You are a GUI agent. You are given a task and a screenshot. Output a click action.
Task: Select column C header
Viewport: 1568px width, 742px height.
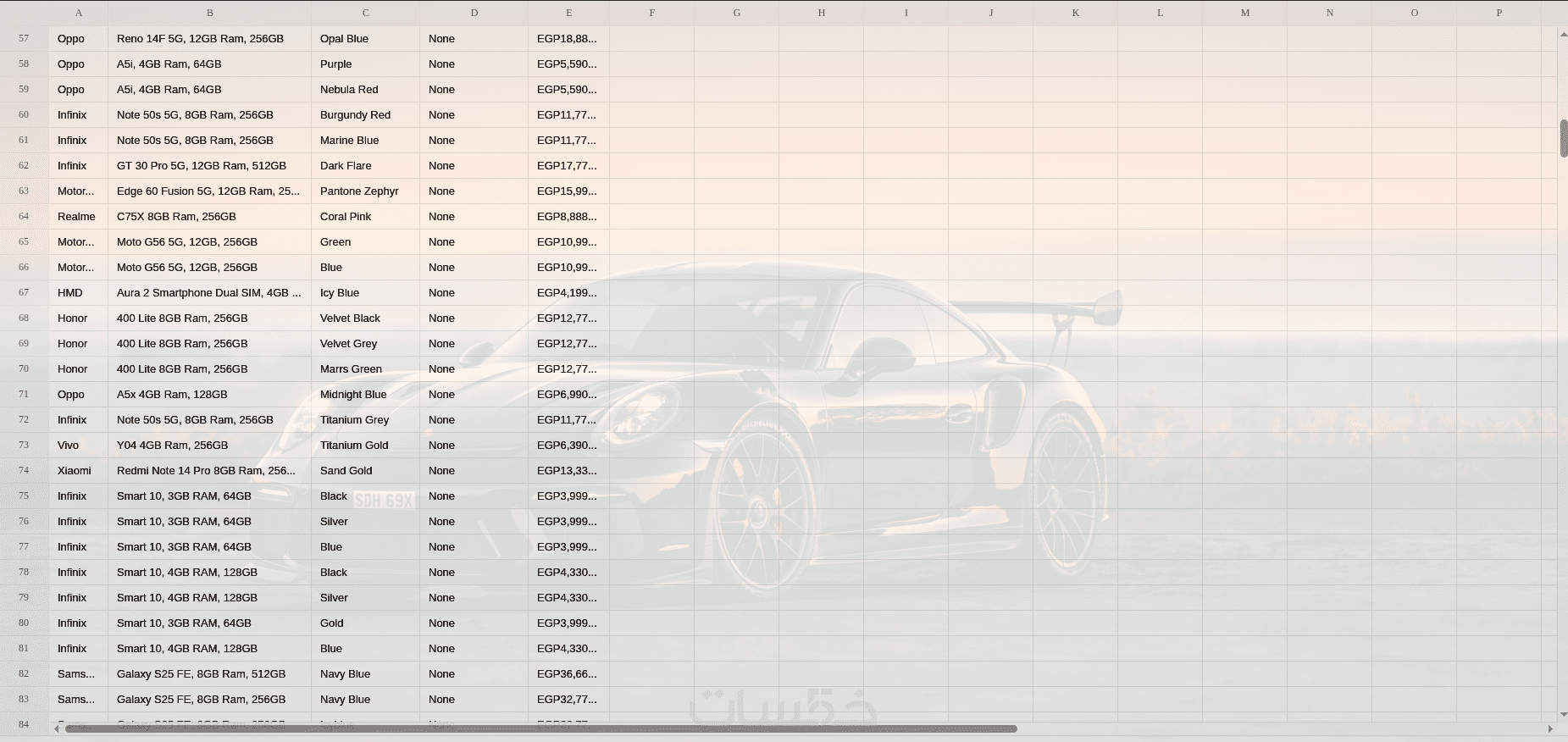366,13
